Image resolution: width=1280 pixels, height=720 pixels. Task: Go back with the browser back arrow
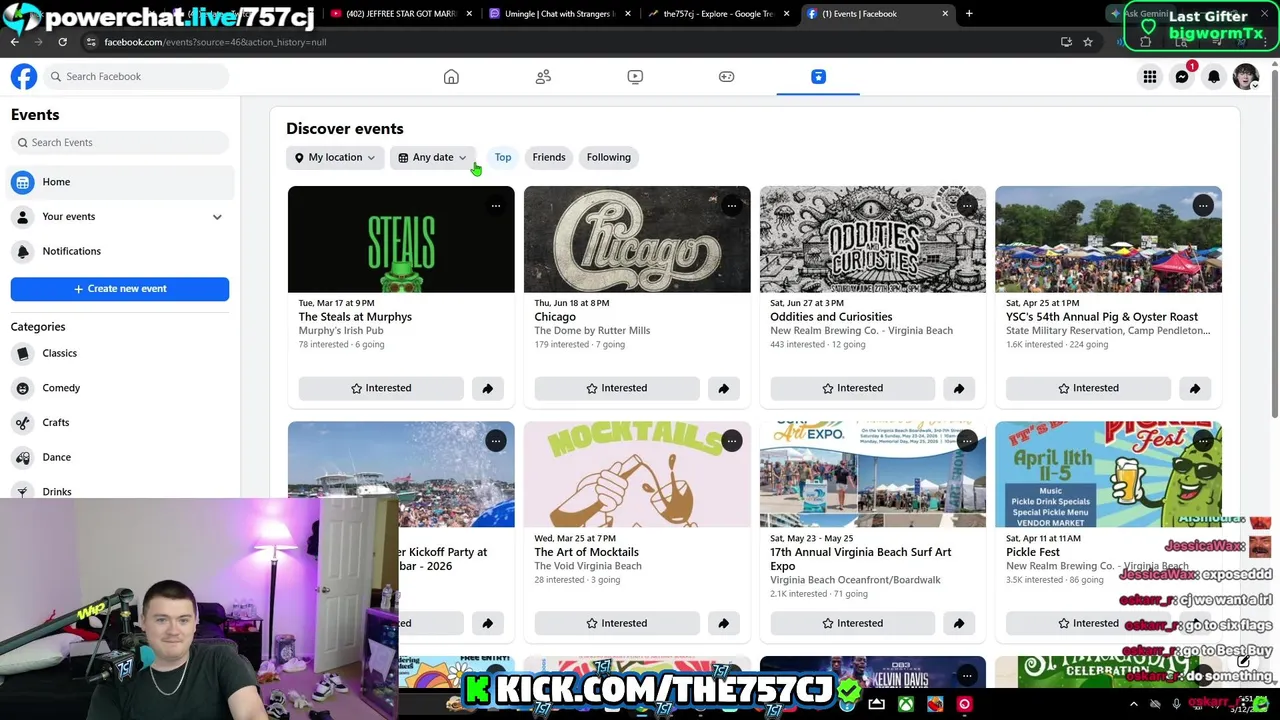[x=15, y=42]
